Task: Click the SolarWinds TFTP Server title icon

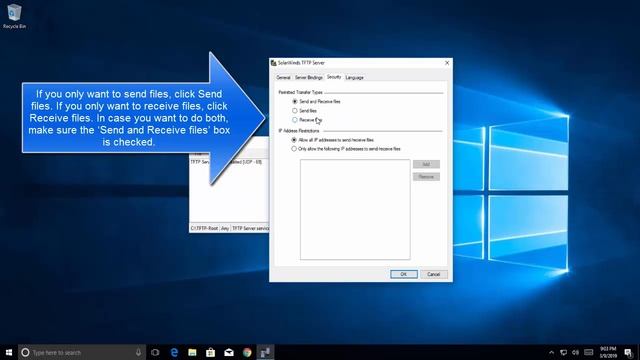Action: tap(273, 63)
